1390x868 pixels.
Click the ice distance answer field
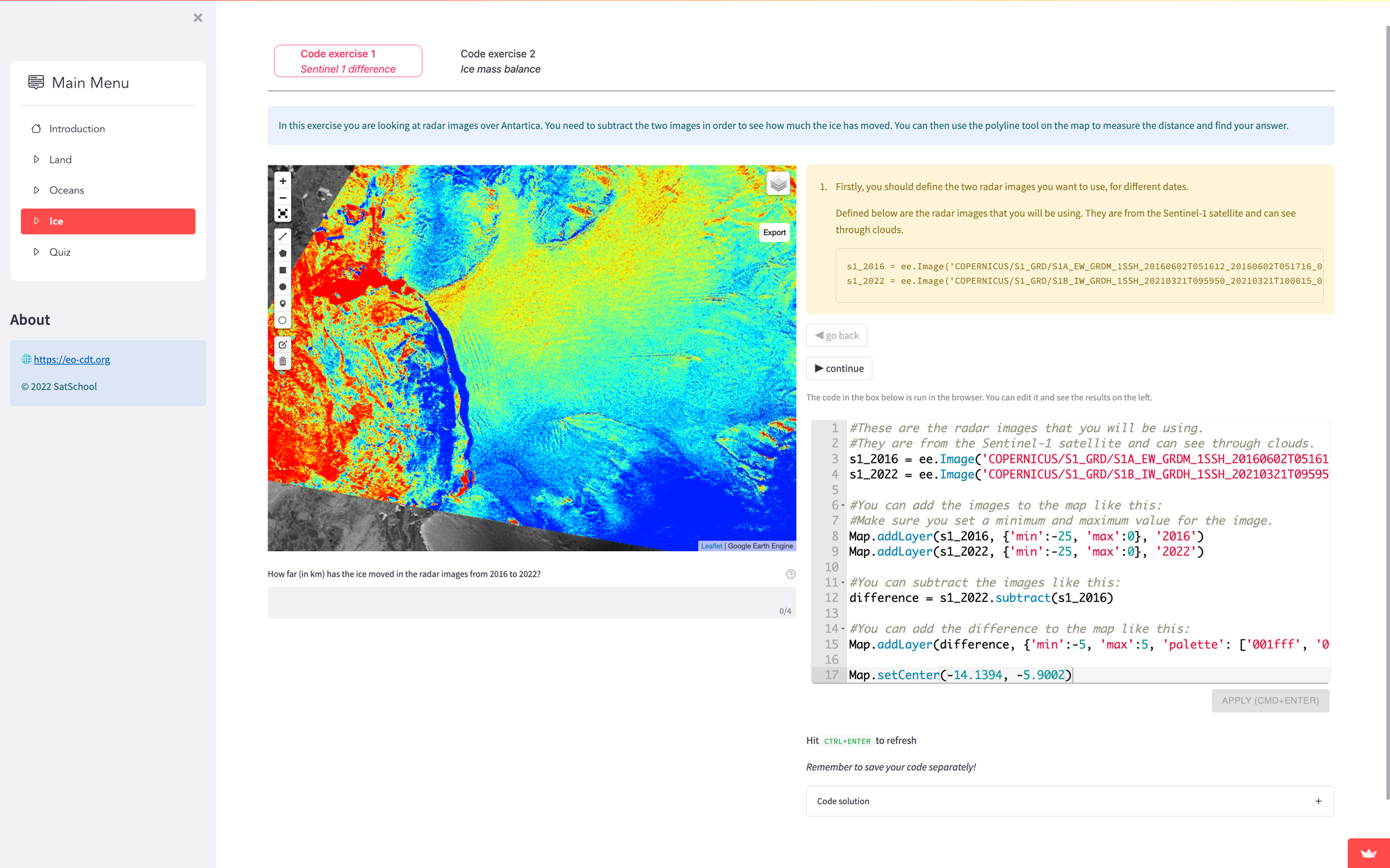pos(531,602)
